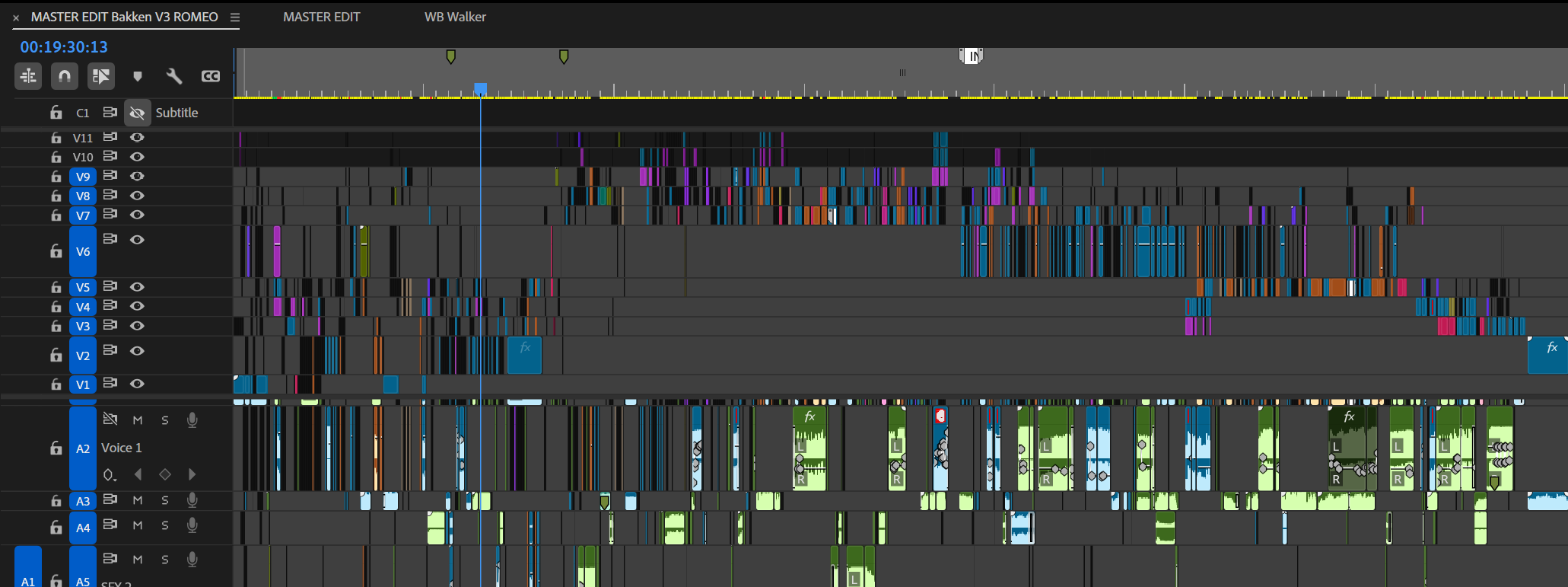Close the MASTER EDIT Bakken V3 ROMEO tab
The width and height of the screenshot is (1568, 587).
[x=16, y=18]
